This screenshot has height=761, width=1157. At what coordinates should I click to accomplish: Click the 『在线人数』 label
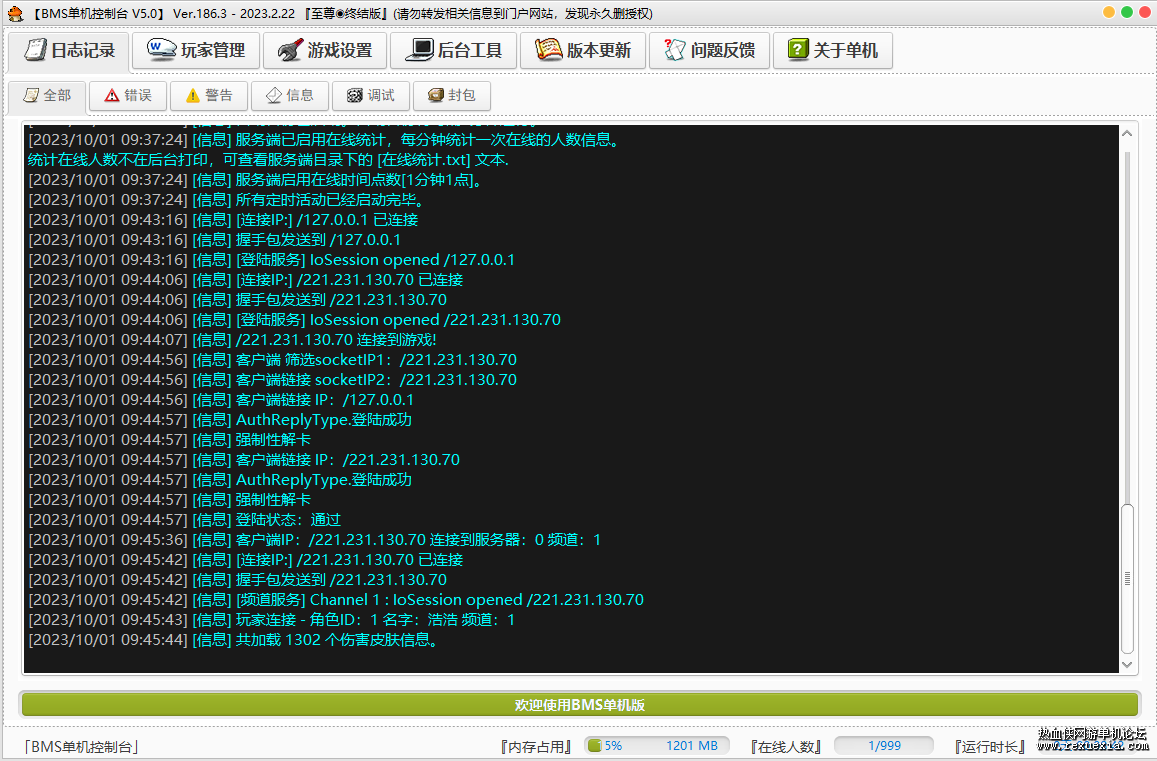pos(786,746)
